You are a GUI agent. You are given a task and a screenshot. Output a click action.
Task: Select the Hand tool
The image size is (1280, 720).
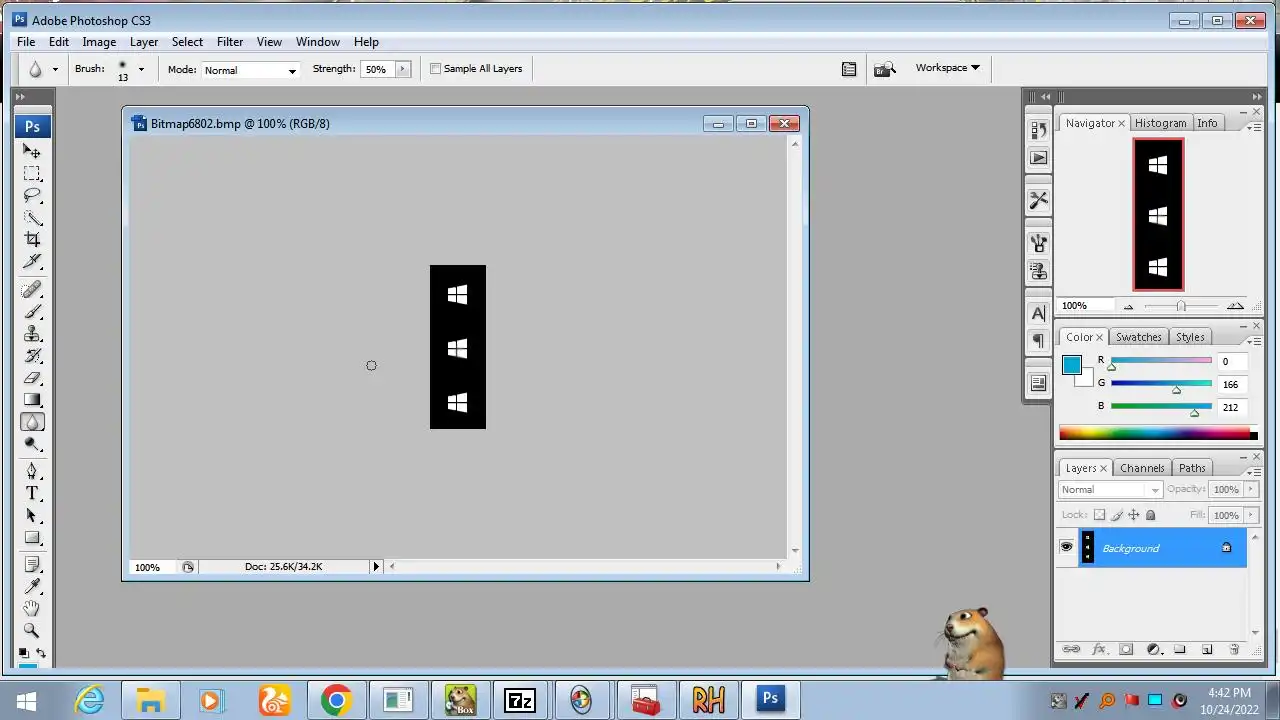32,608
